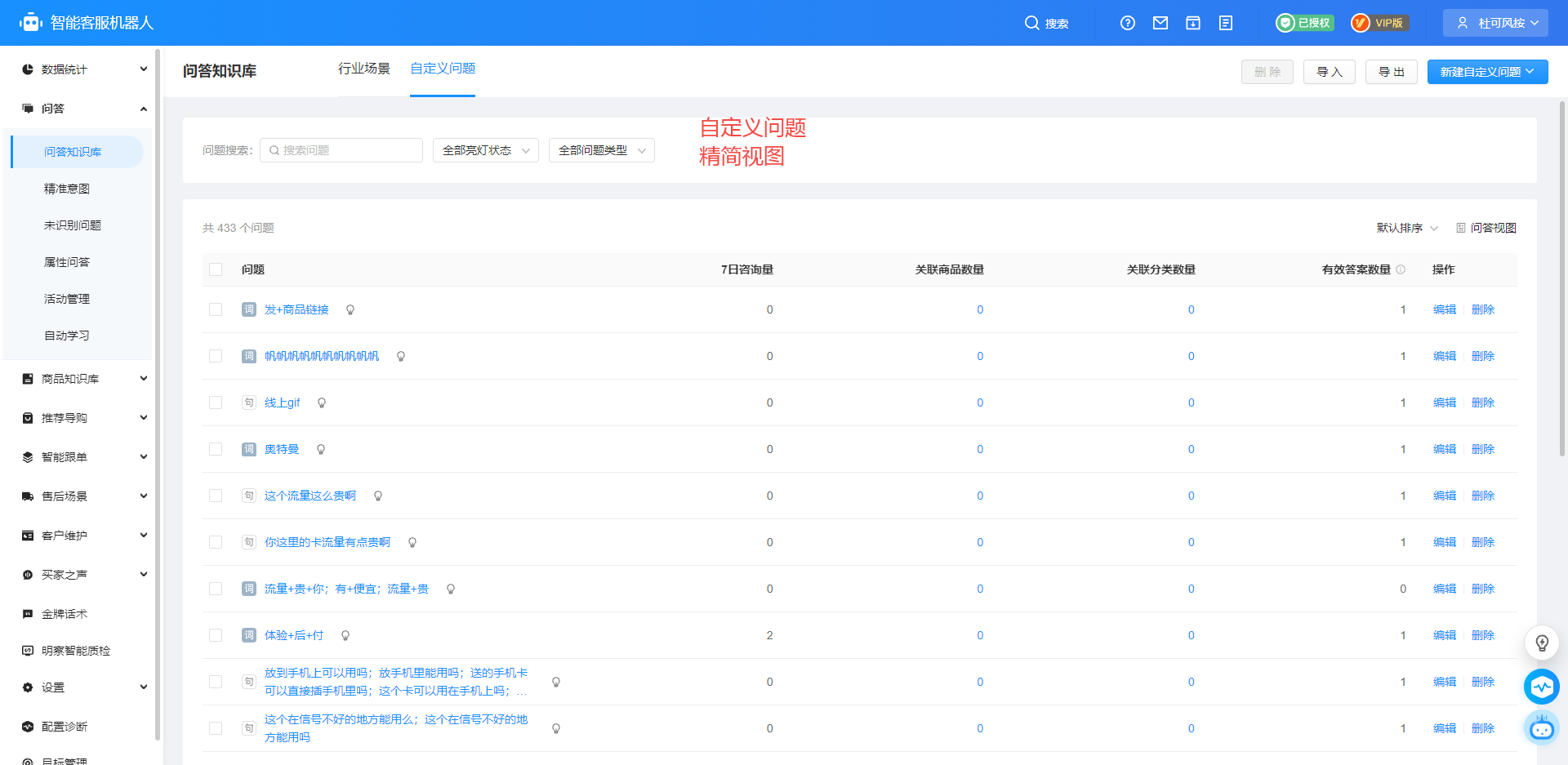Click the floating lightbulb tips button

[x=1542, y=643]
